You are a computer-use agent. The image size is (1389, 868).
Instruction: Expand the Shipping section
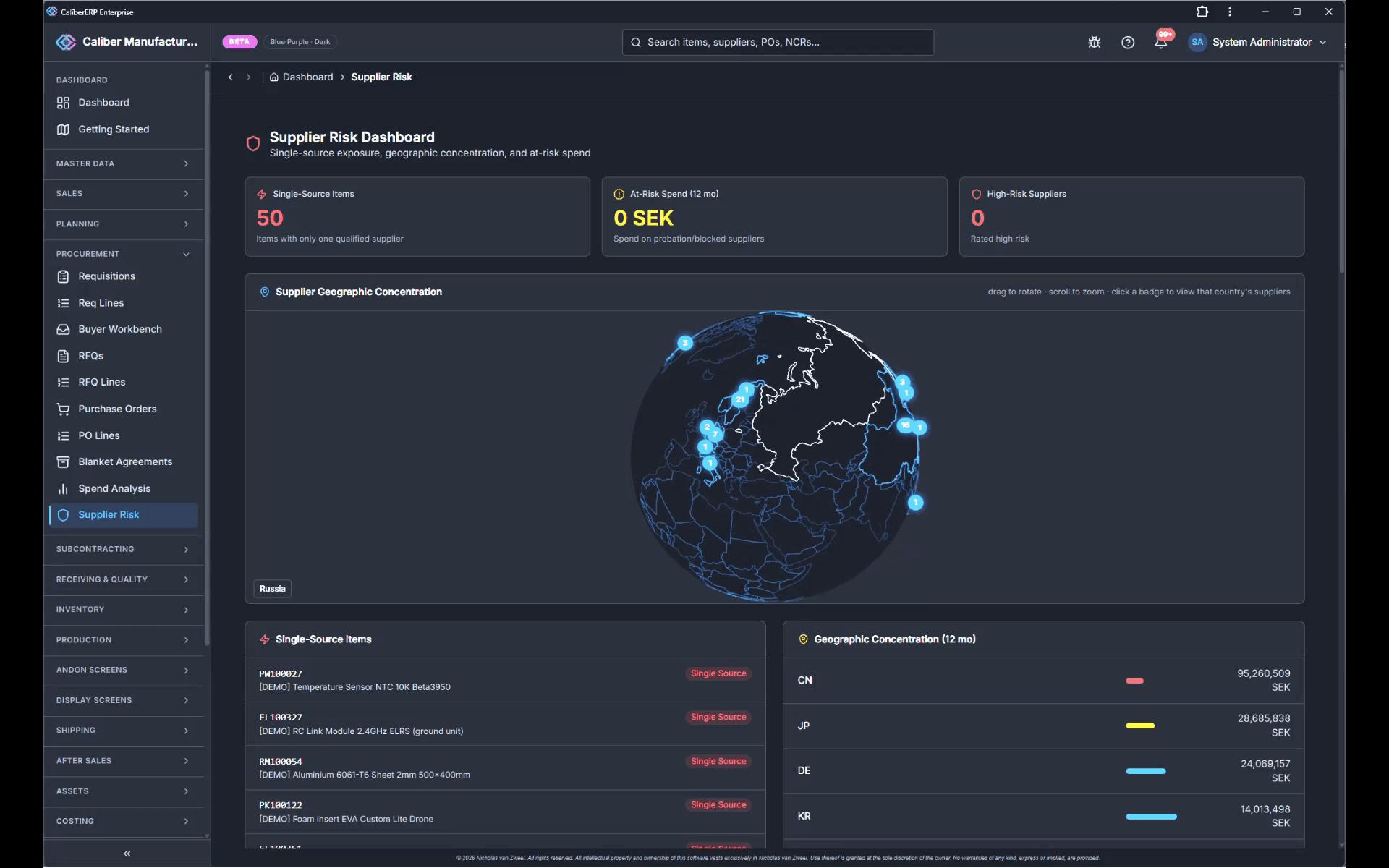(123, 731)
